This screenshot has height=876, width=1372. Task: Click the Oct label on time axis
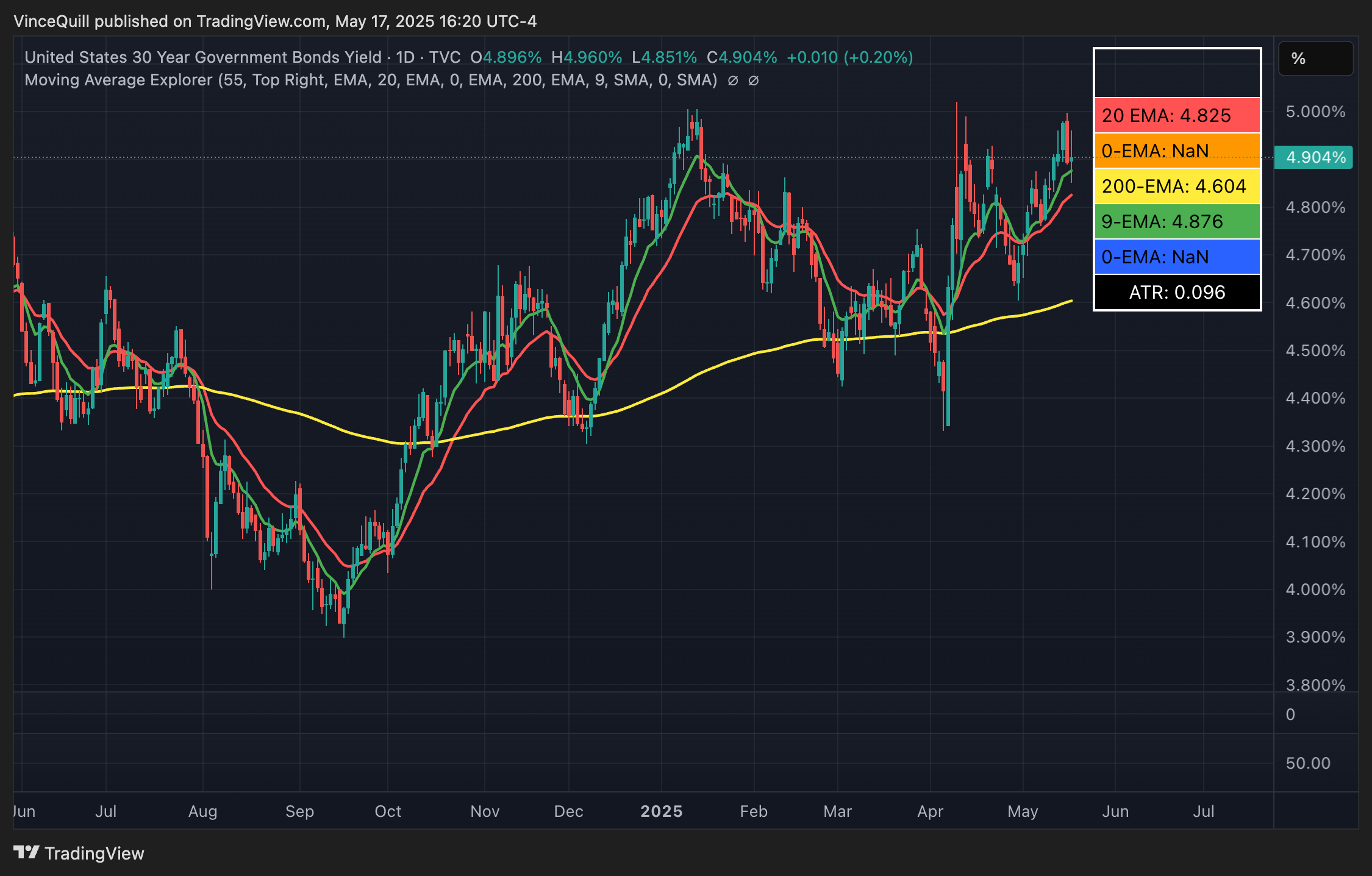point(388,811)
